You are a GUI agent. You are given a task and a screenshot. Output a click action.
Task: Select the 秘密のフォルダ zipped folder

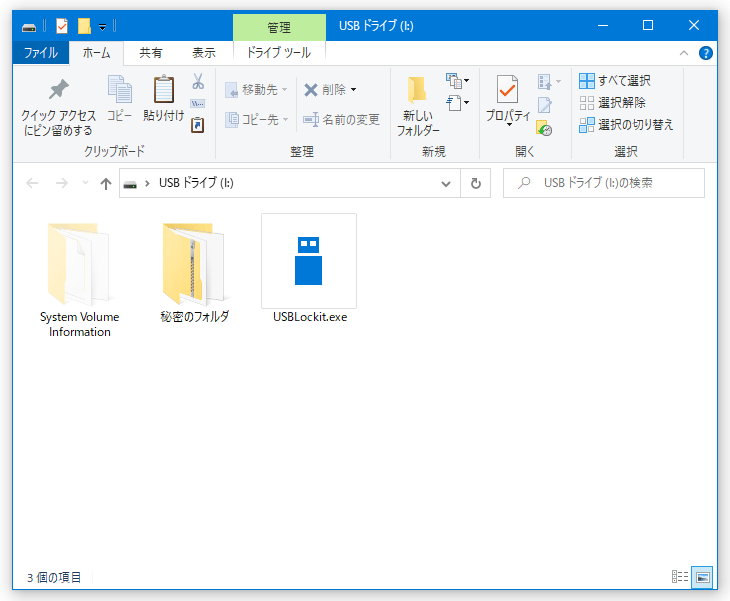pyautogui.click(x=195, y=273)
